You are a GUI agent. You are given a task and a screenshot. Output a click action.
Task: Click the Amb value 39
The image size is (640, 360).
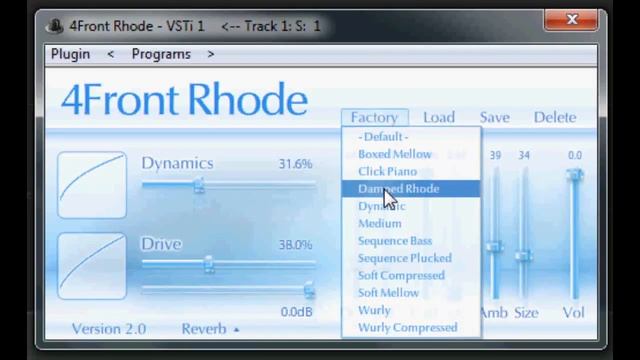(x=495, y=155)
